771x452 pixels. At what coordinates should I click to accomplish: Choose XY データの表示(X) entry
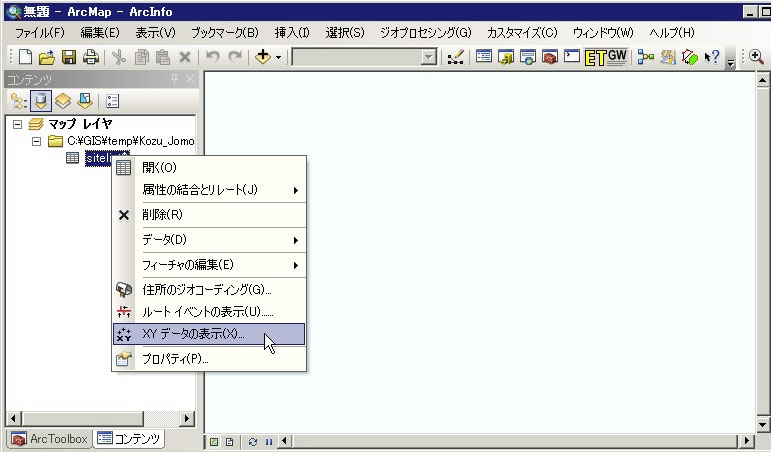209,334
